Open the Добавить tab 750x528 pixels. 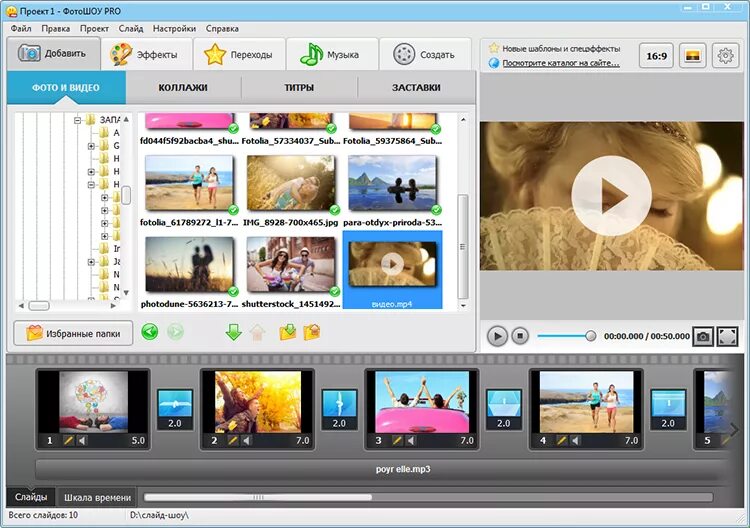pyautogui.click(x=53, y=53)
